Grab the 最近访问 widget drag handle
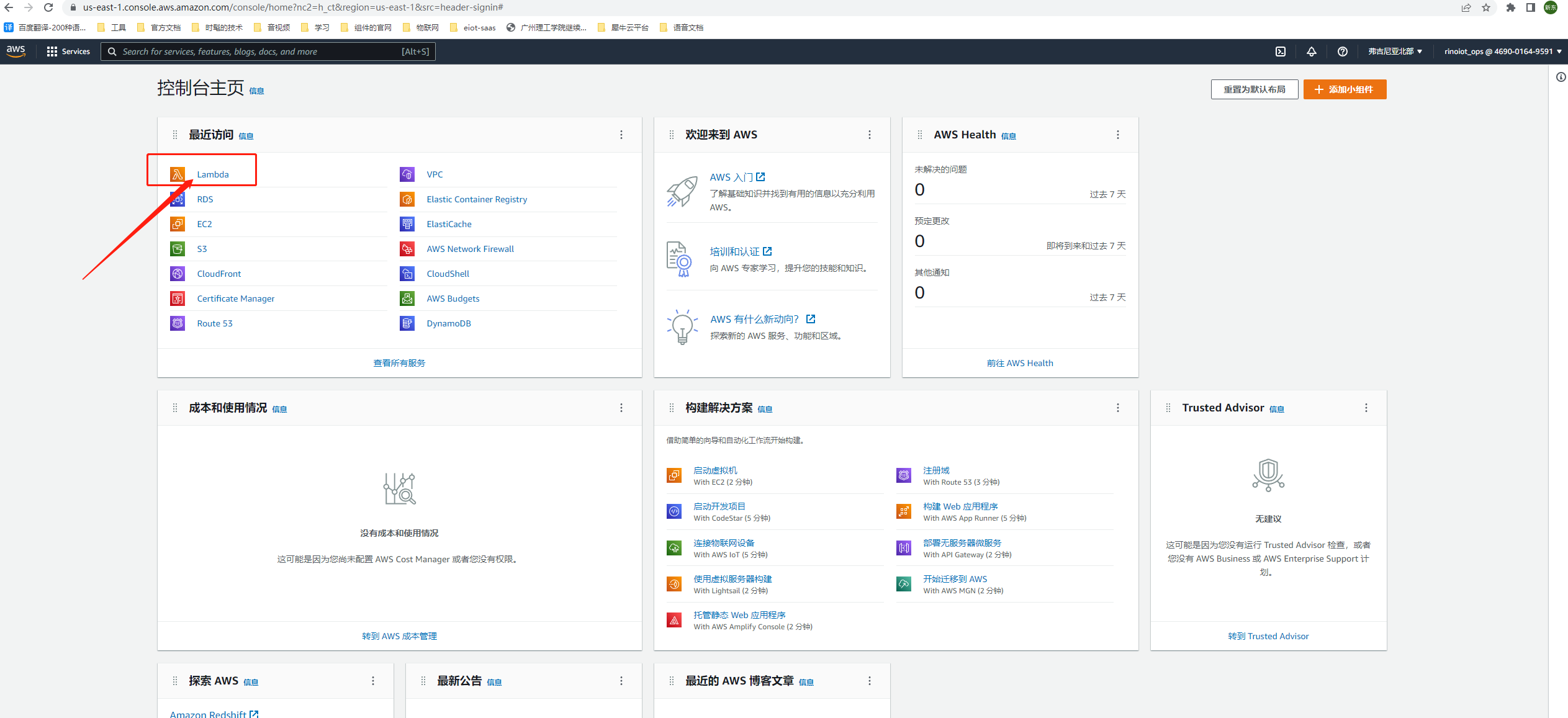 pyautogui.click(x=175, y=135)
